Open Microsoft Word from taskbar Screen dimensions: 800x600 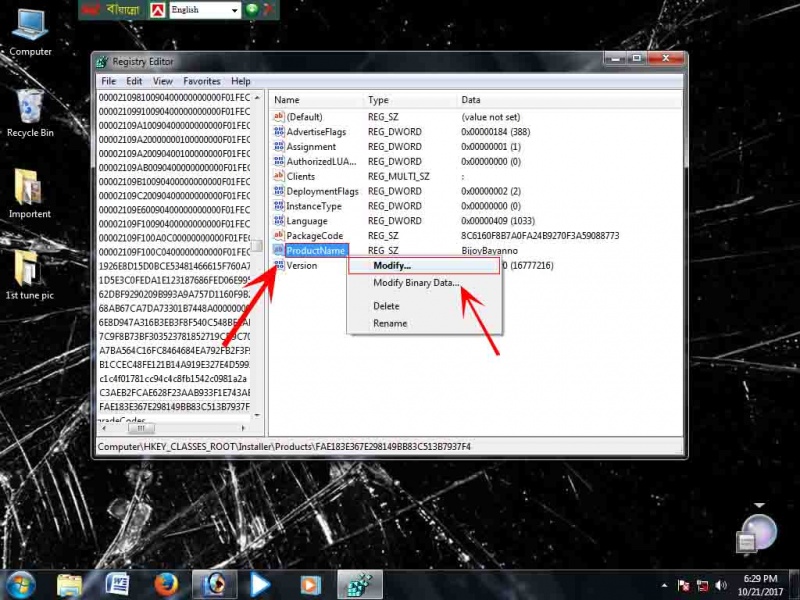pyautogui.click(x=117, y=585)
